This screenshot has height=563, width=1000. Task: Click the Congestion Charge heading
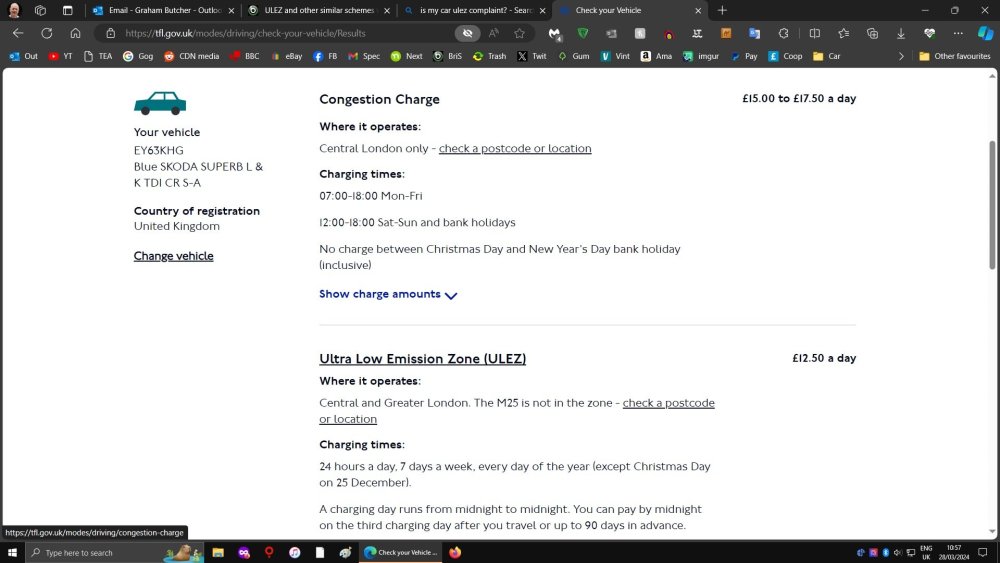[x=379, y=99]
